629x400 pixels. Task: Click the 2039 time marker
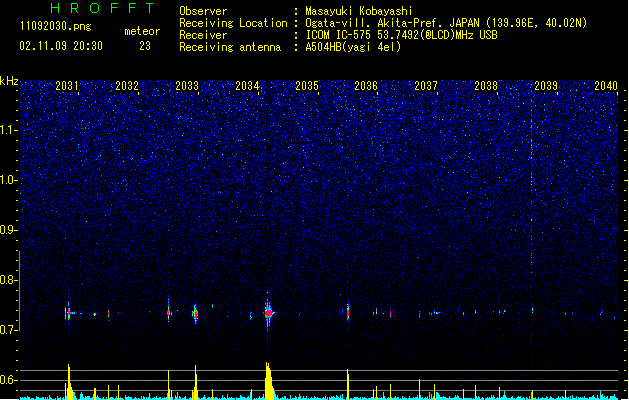click(546, 86)
